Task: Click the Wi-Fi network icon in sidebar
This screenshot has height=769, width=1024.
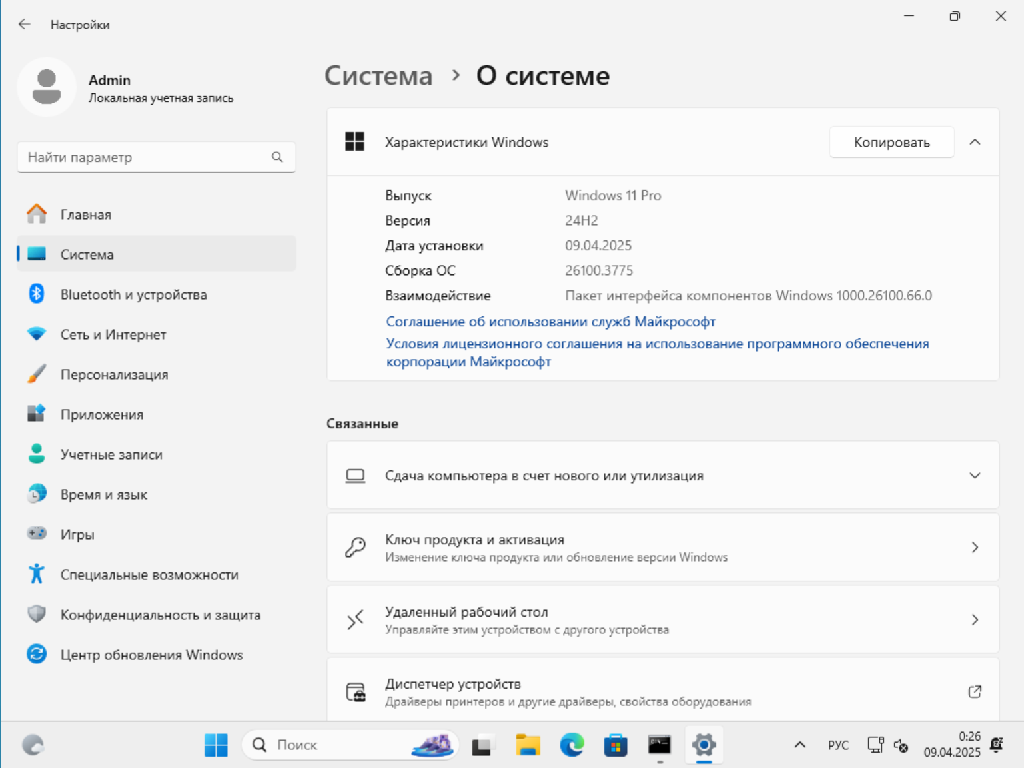Action: click(37, 334)
